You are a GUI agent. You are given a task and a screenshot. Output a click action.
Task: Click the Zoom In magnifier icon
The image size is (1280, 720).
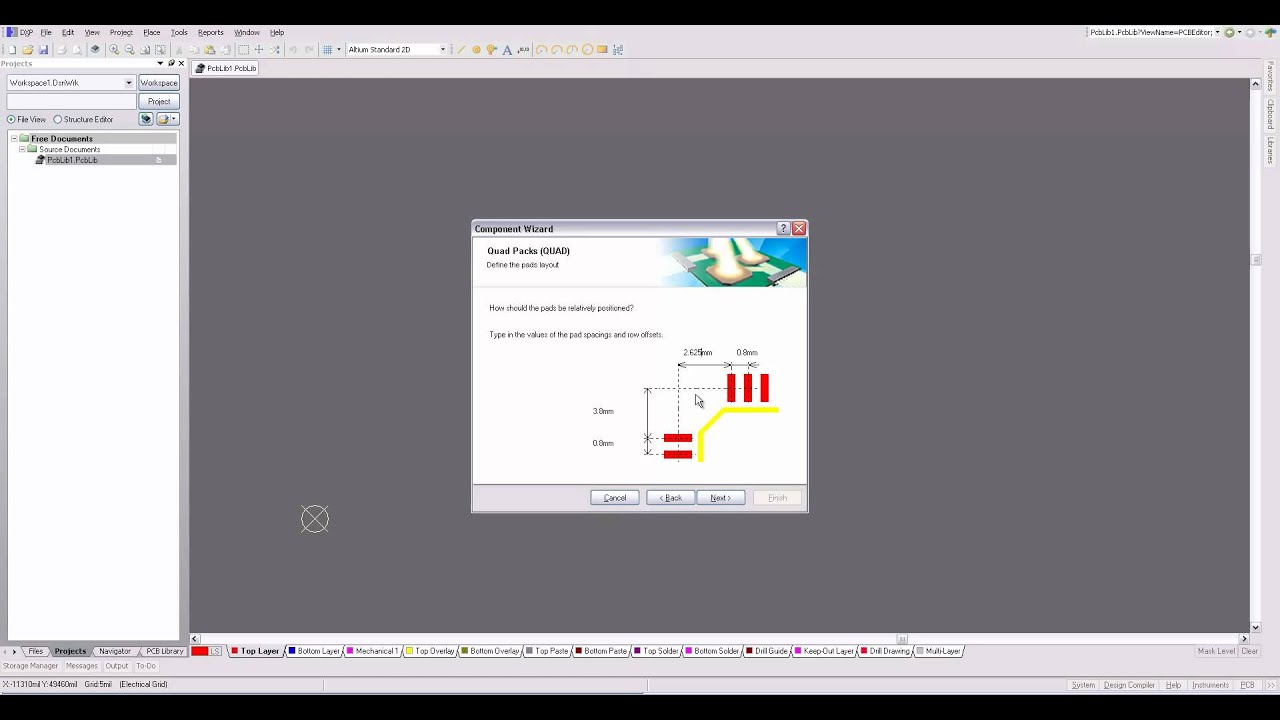pos(114,49)
